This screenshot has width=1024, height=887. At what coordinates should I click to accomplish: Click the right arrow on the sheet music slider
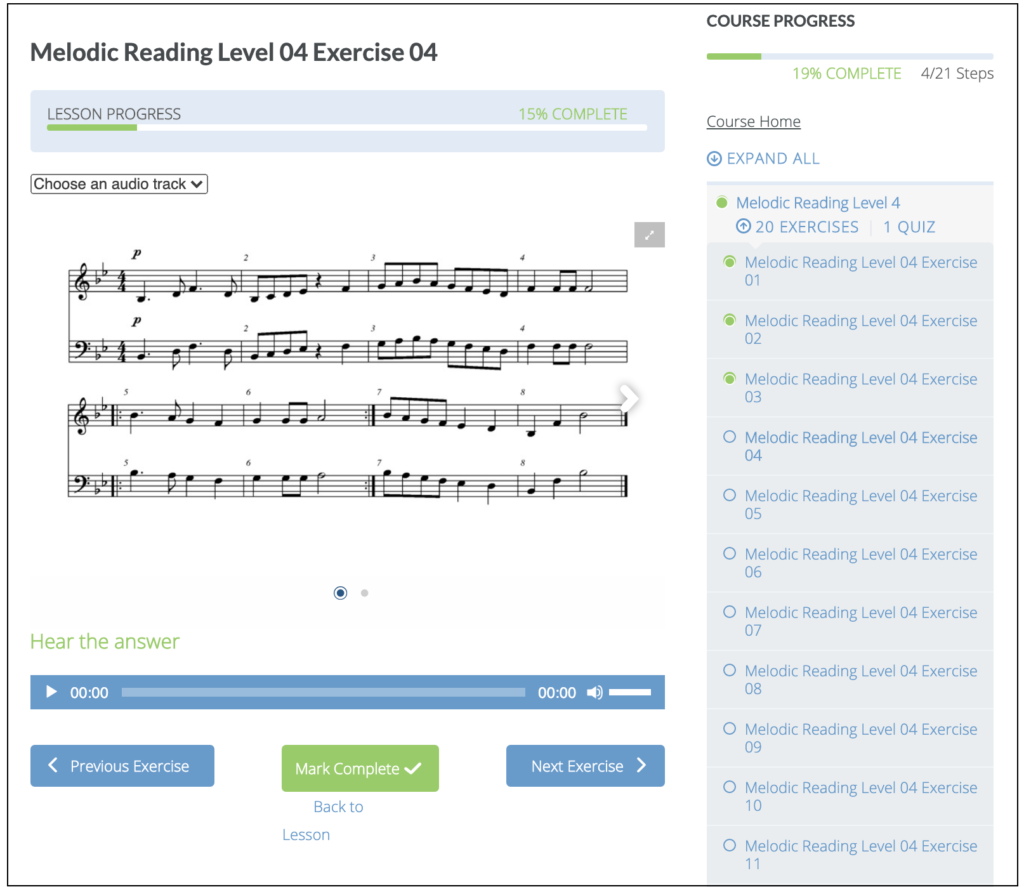[629, 398]
